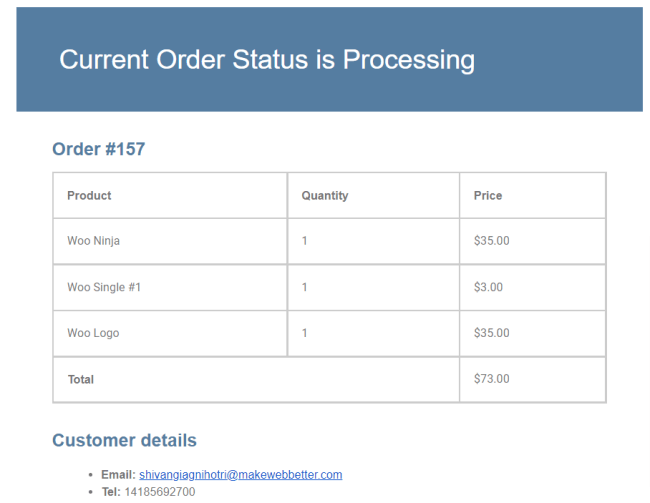Click the Current Order Status header title
Viewport: 650px width, 503px height.
point(267,60)
